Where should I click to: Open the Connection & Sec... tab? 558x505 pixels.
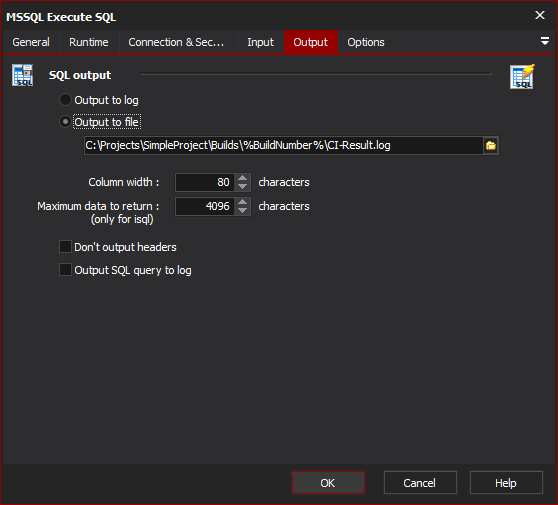(176, 42)
